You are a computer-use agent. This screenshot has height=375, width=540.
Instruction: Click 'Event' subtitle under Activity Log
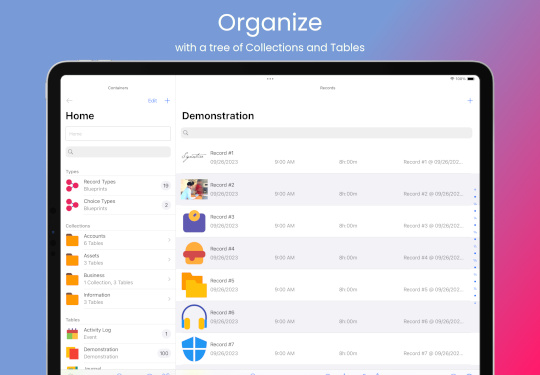90,337
